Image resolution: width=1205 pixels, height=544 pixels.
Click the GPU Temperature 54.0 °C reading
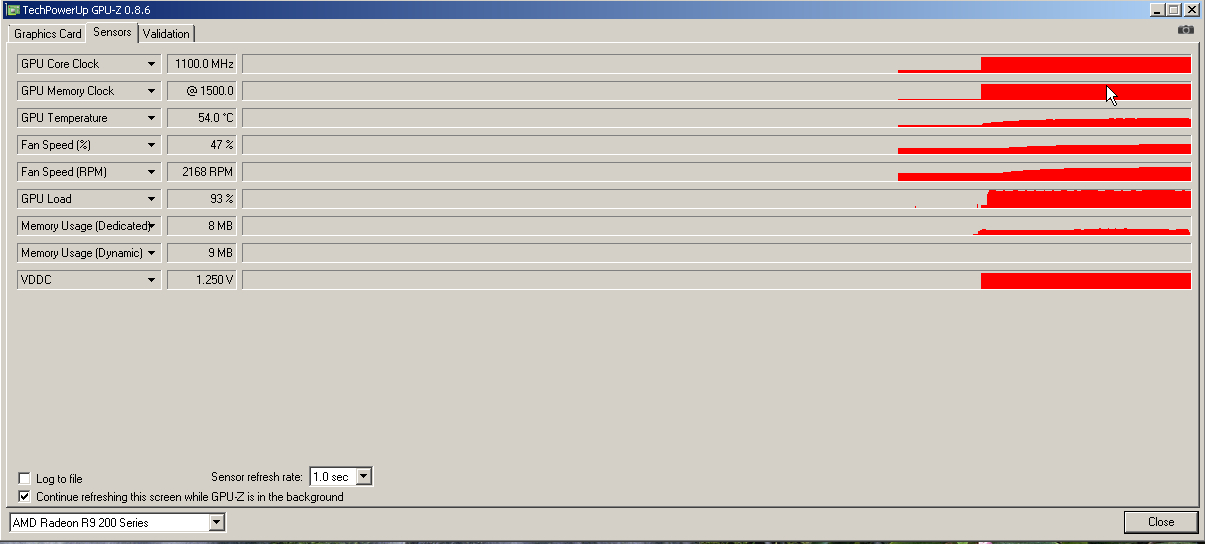coord(202,118)
